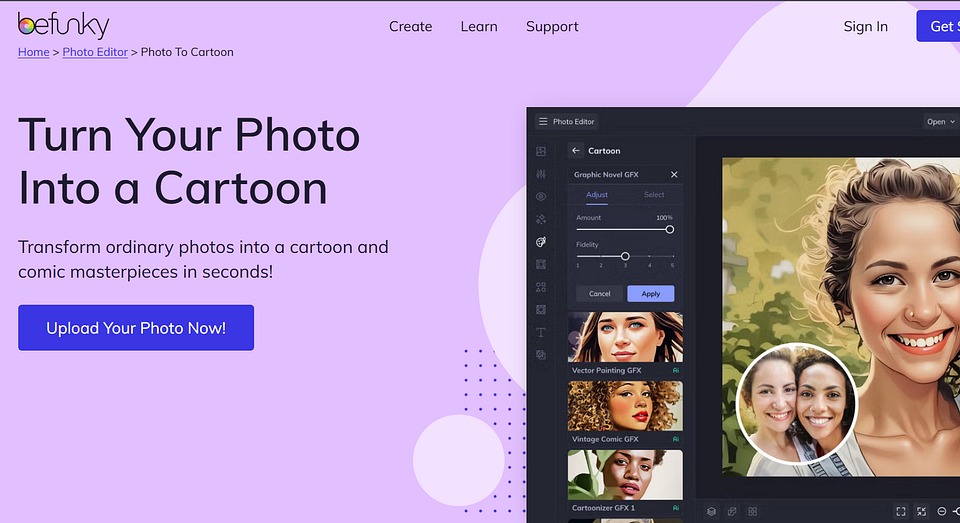This screenshot has height=523, width=960.
Task: Select the Touch Up eye sidebar icon
Action: pos(541,197)
